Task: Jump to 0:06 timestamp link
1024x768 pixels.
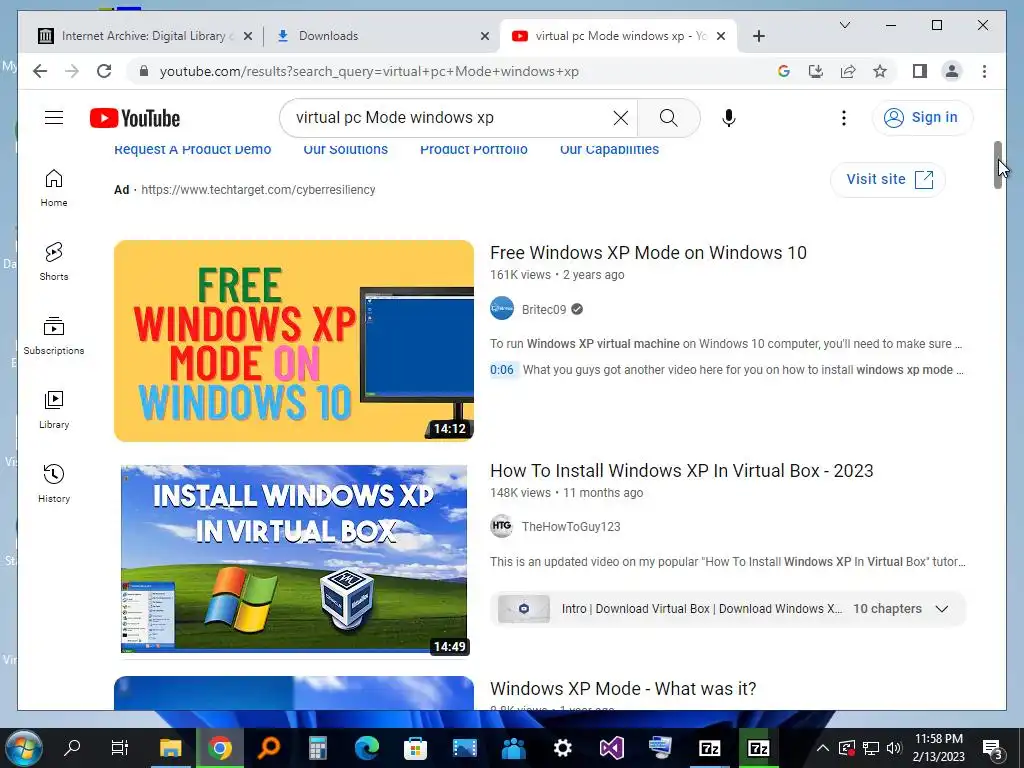Action: 502,370
